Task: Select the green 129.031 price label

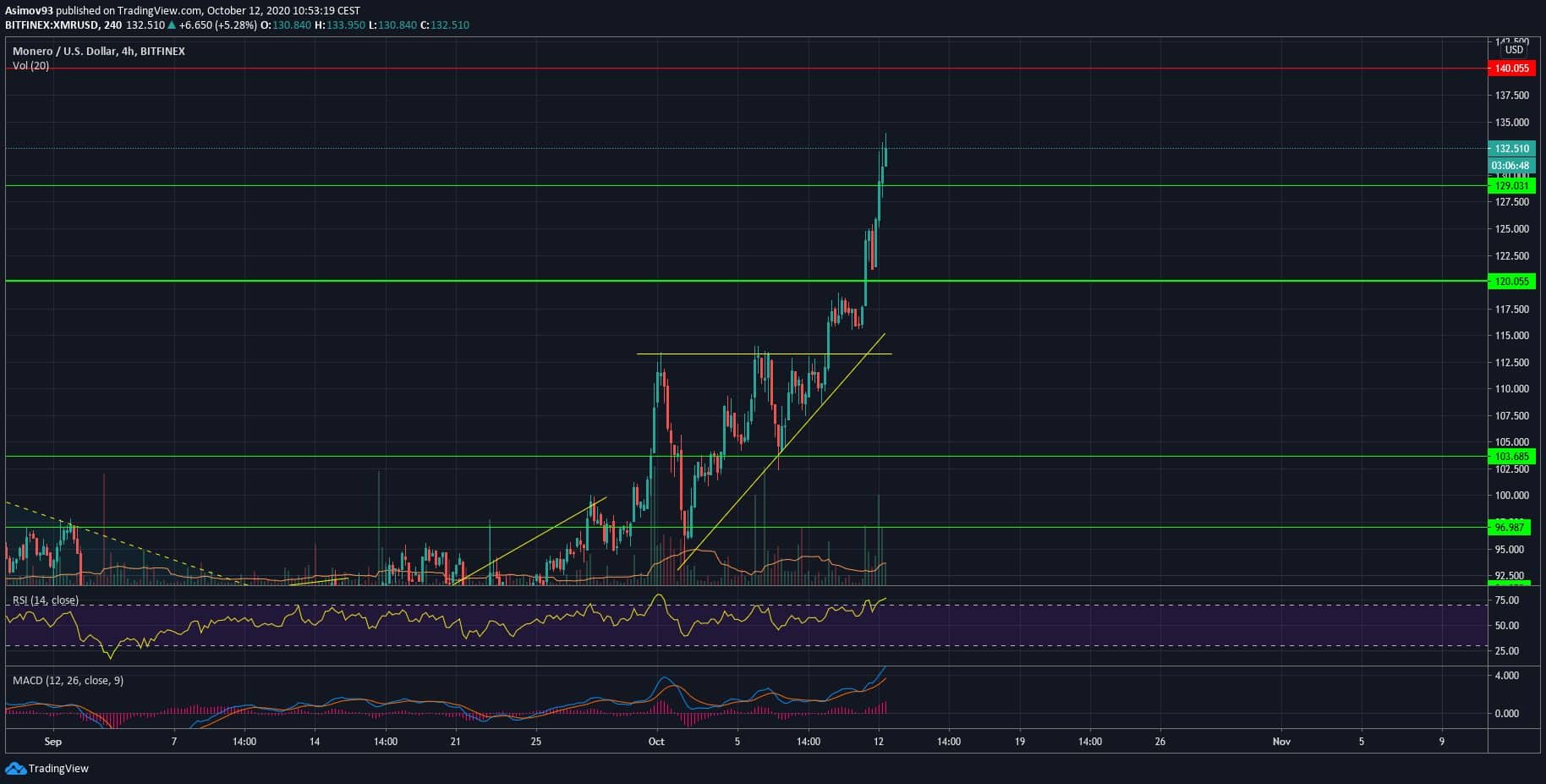Action: [1511, 186]
